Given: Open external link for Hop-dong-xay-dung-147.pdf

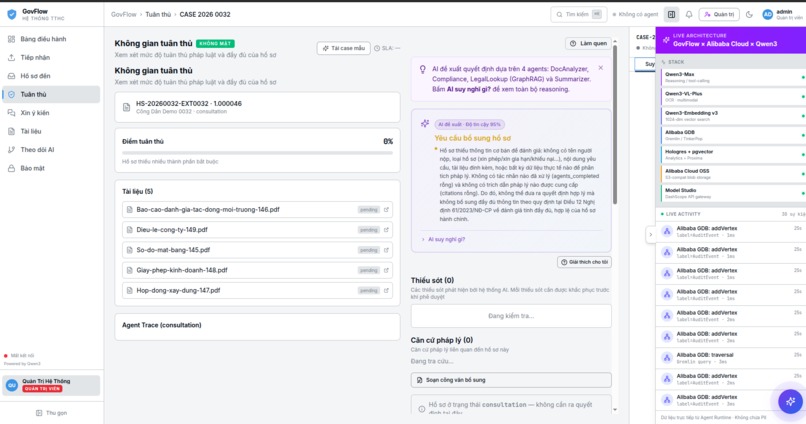Looking at the screenshot, I should click(386, 290).
